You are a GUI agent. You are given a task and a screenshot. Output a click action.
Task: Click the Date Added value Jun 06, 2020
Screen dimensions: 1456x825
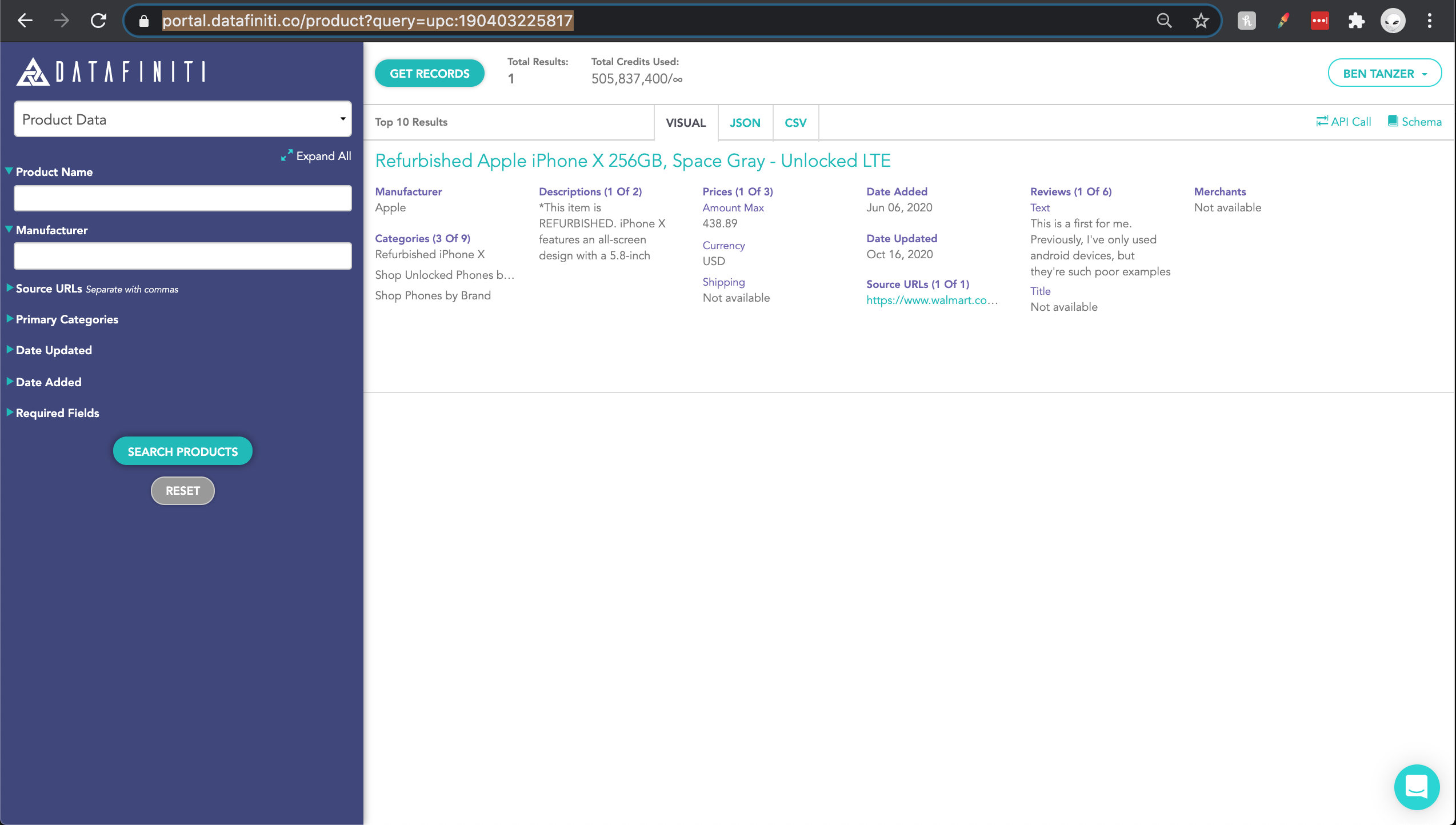tap(899, 207)
